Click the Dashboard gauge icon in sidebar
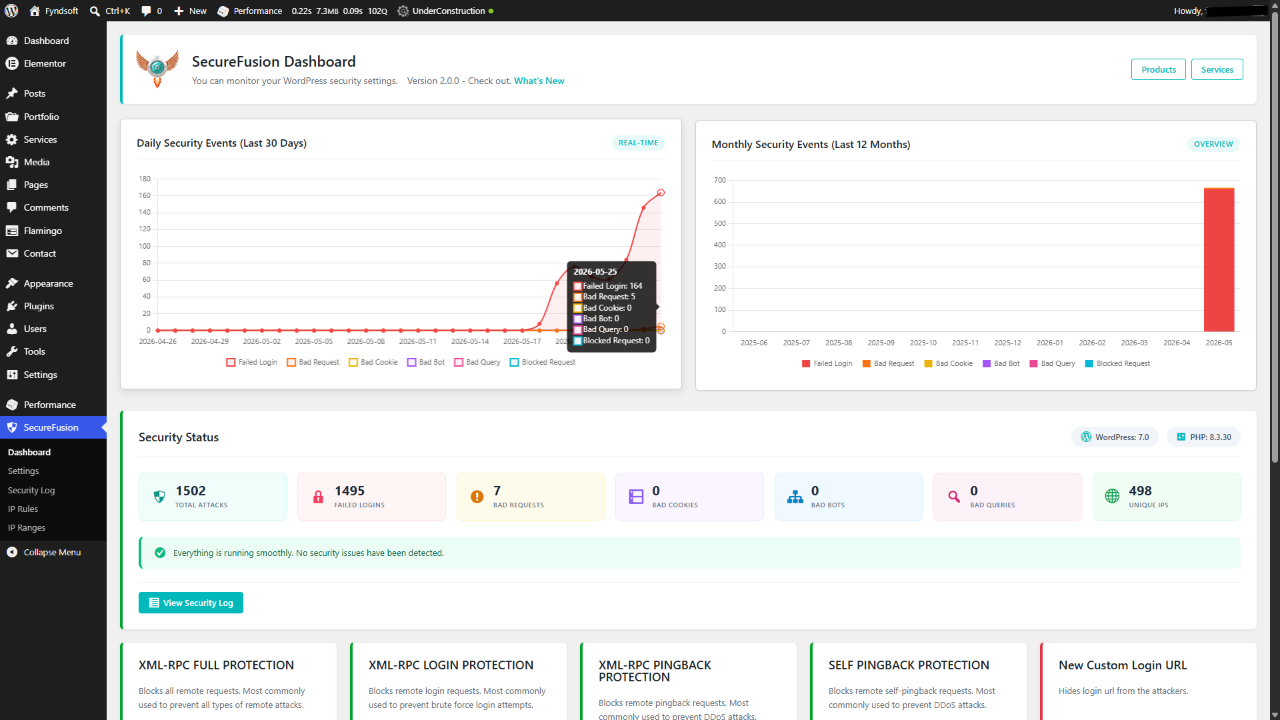1280x720 pixels. click(12, 41)
